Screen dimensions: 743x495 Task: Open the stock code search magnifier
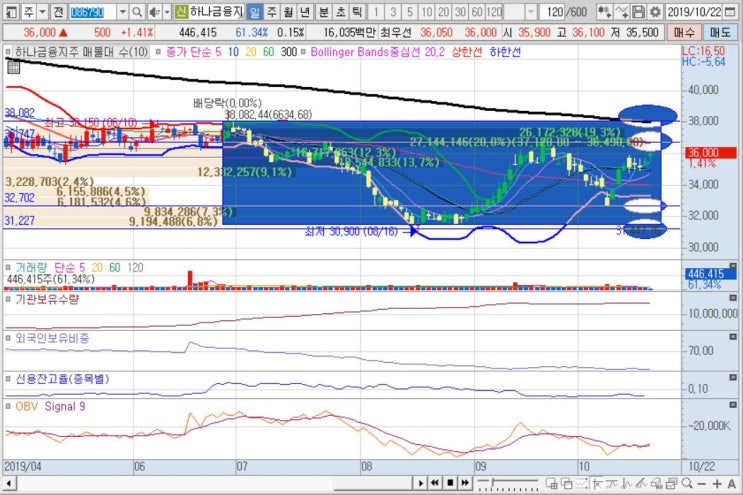point(137,11)
